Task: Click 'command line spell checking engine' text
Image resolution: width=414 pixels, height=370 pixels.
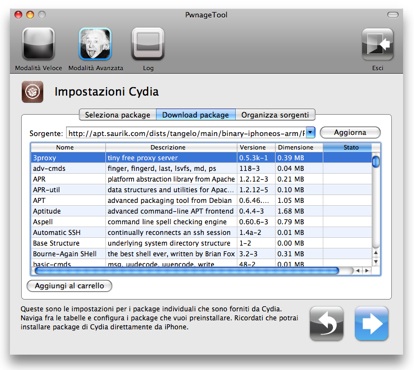Action: pos(167,222)
